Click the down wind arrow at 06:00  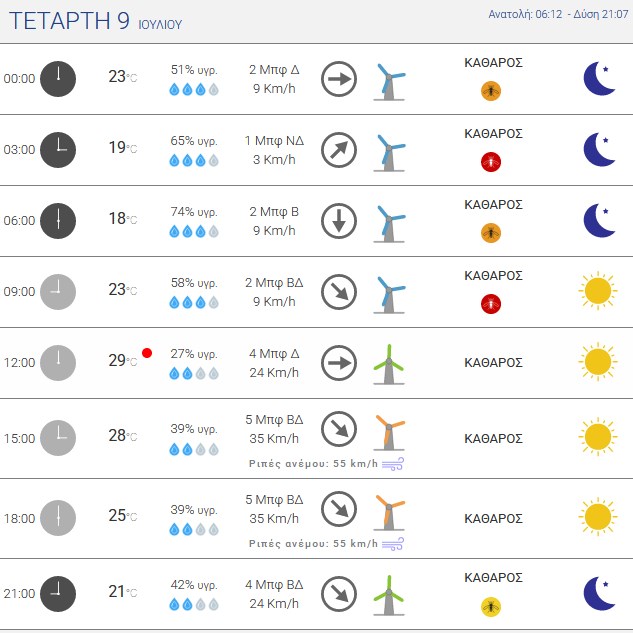click(339, 221)
